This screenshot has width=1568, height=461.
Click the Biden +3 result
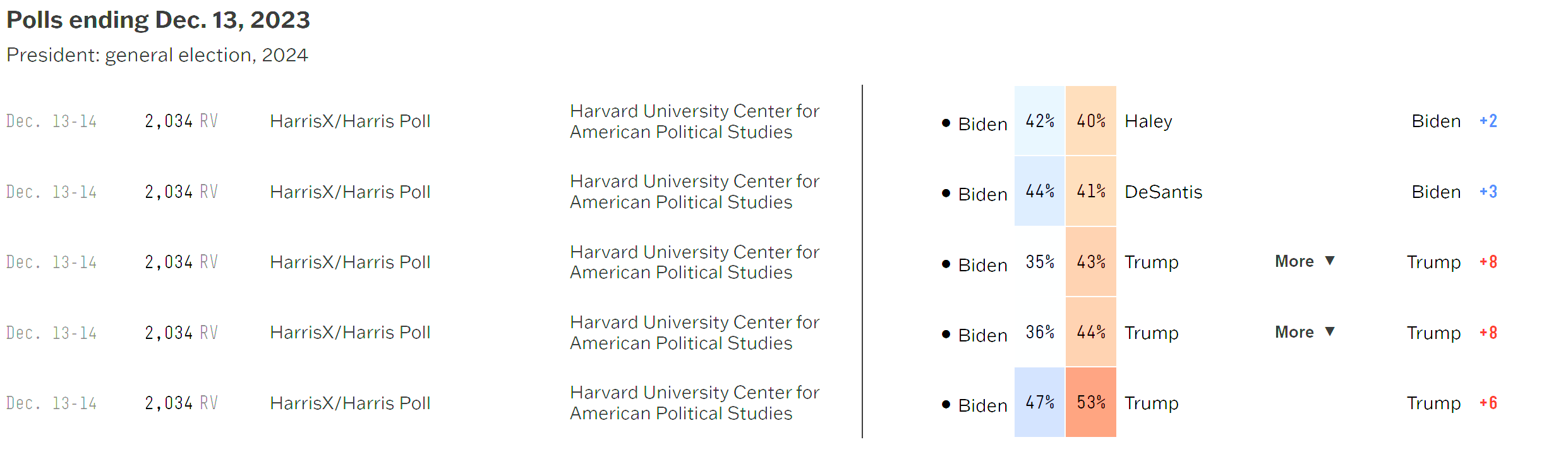point(1454,192)
